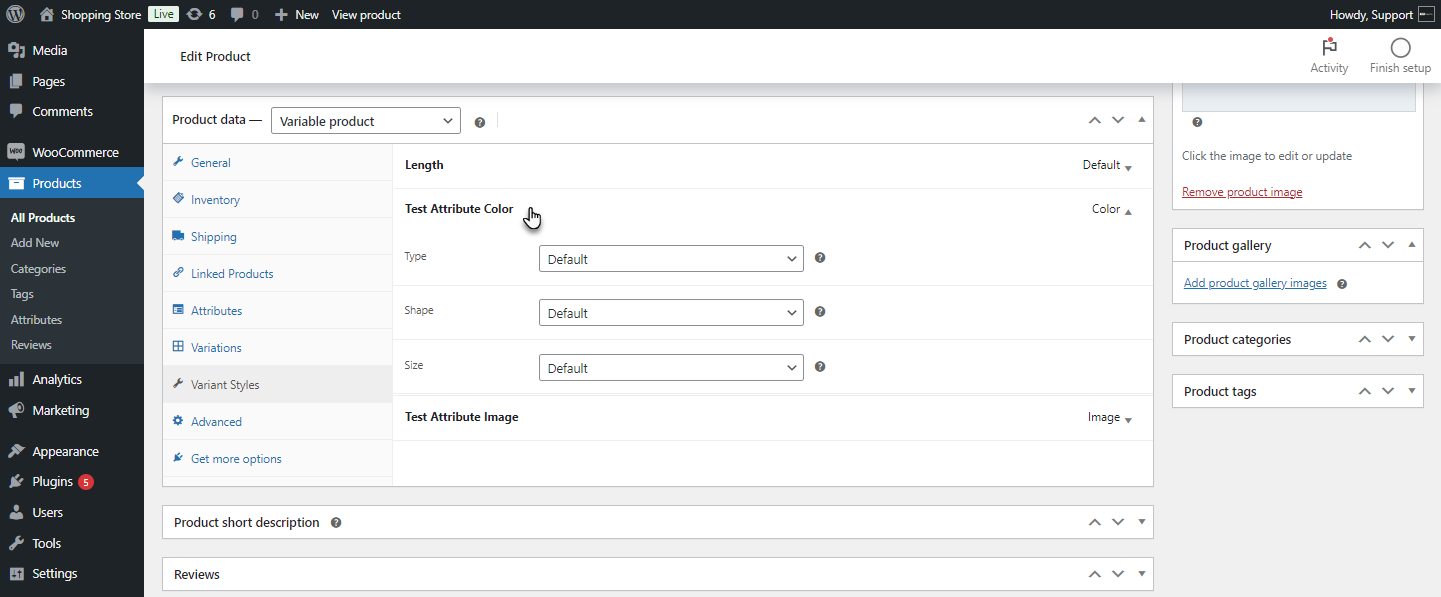Open Reviews in the Products submenu
This screenshot has height=597, width=1441.
pyautogui.click(x=31, y=345)
